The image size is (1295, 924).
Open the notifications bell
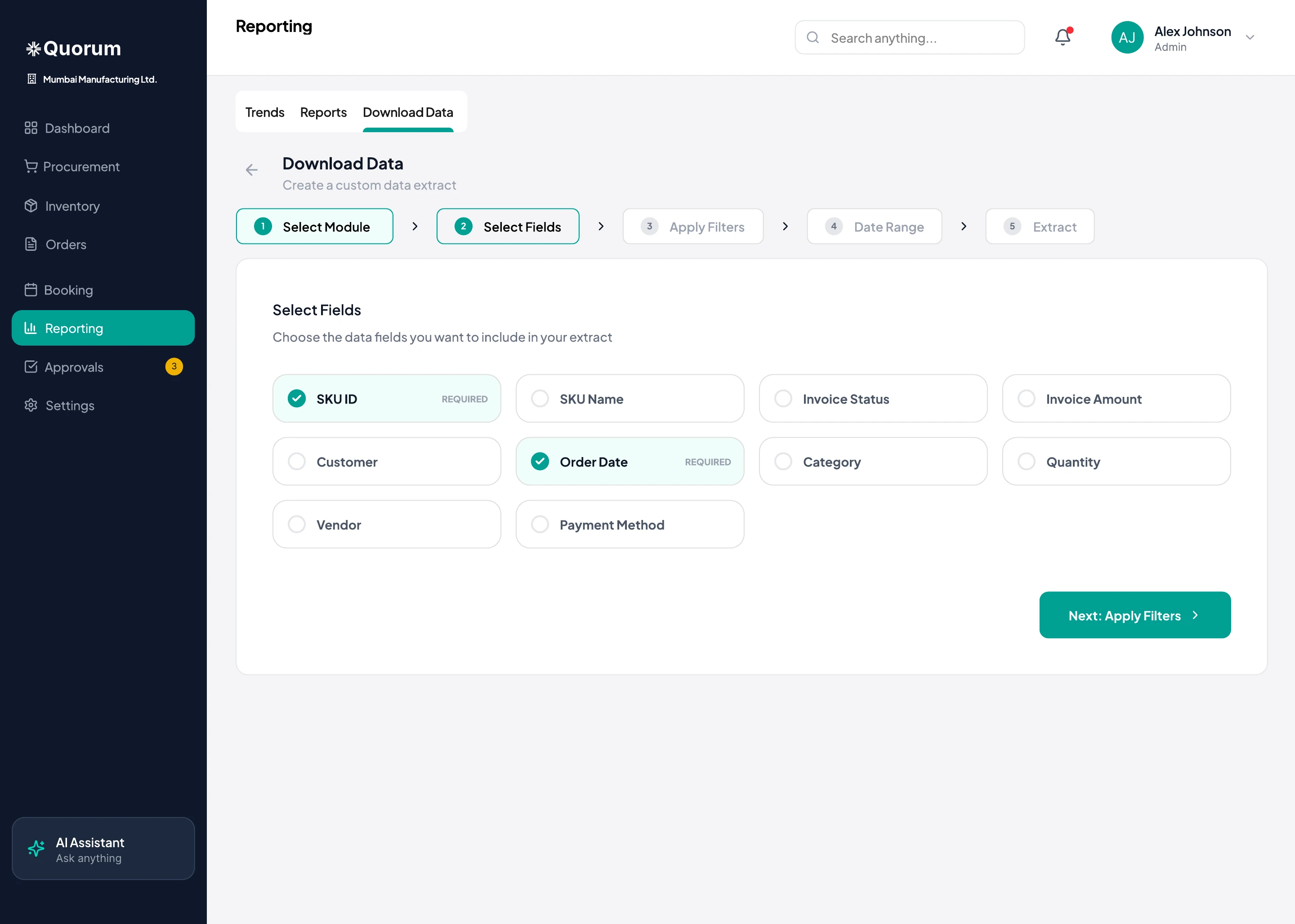click(1062, 37)
